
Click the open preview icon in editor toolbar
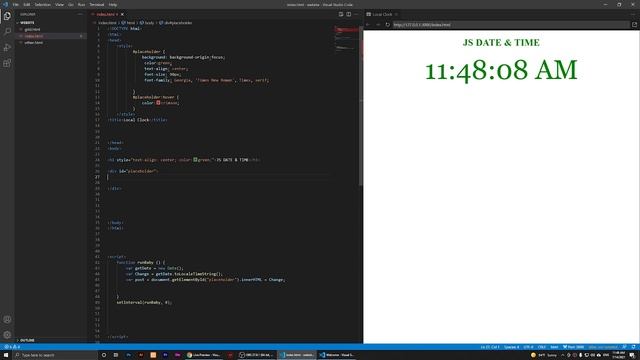(x=341, y=14)
